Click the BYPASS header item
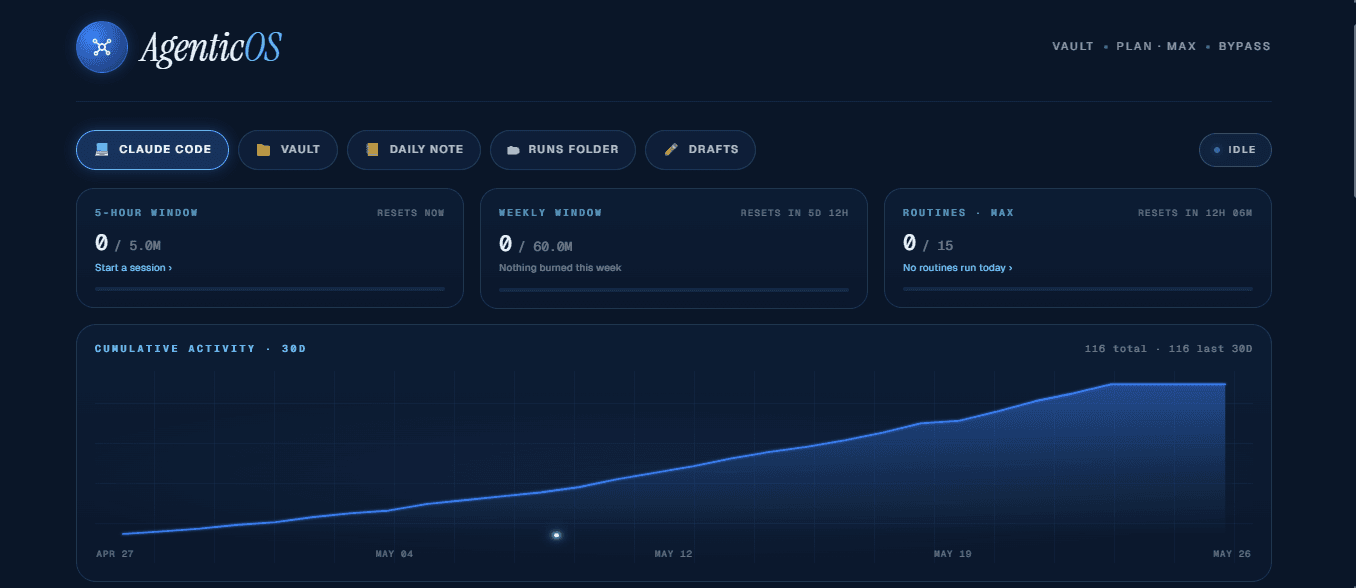This screenshot has height=588, width=1356. coord(1244,46)
